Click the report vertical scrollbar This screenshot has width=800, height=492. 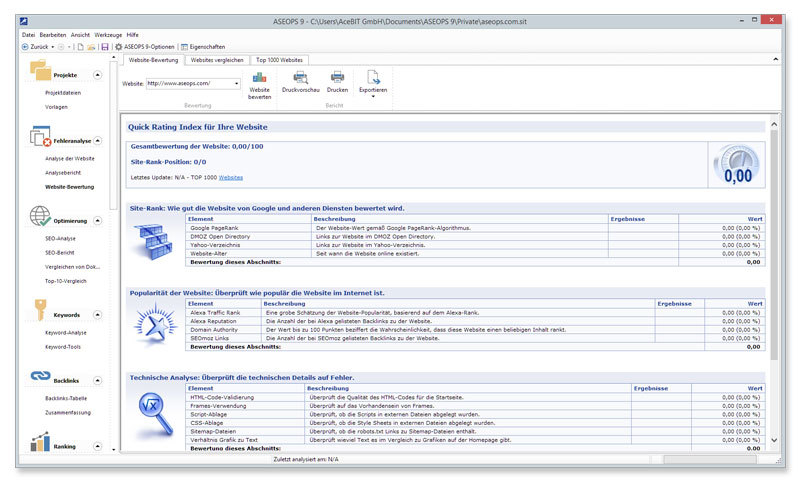[774, 245]
